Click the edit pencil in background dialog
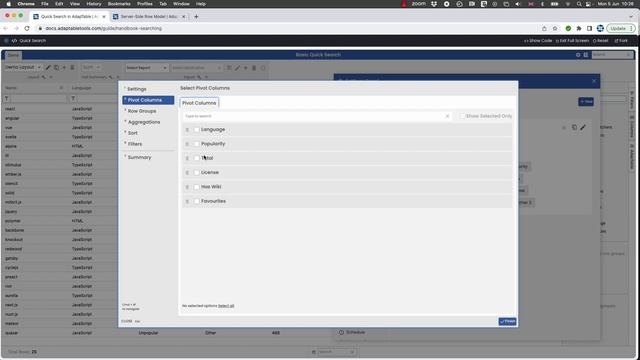The image size is (640, 360). [x=583, y=127]
